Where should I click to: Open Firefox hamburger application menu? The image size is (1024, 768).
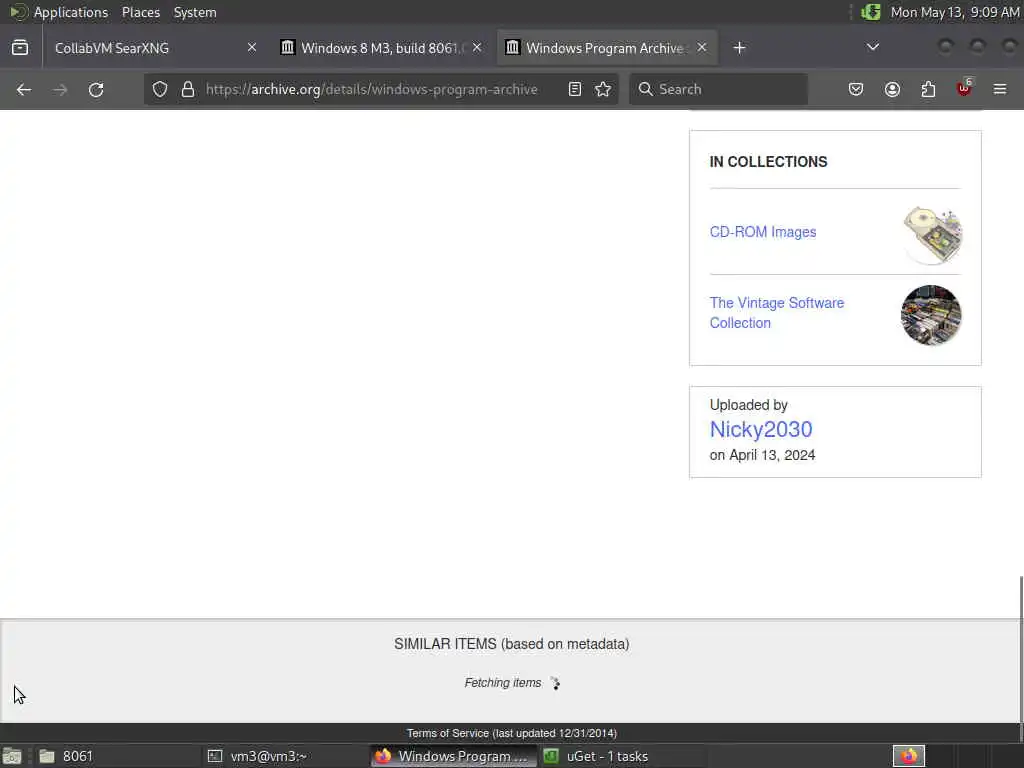coord(1000,89)
